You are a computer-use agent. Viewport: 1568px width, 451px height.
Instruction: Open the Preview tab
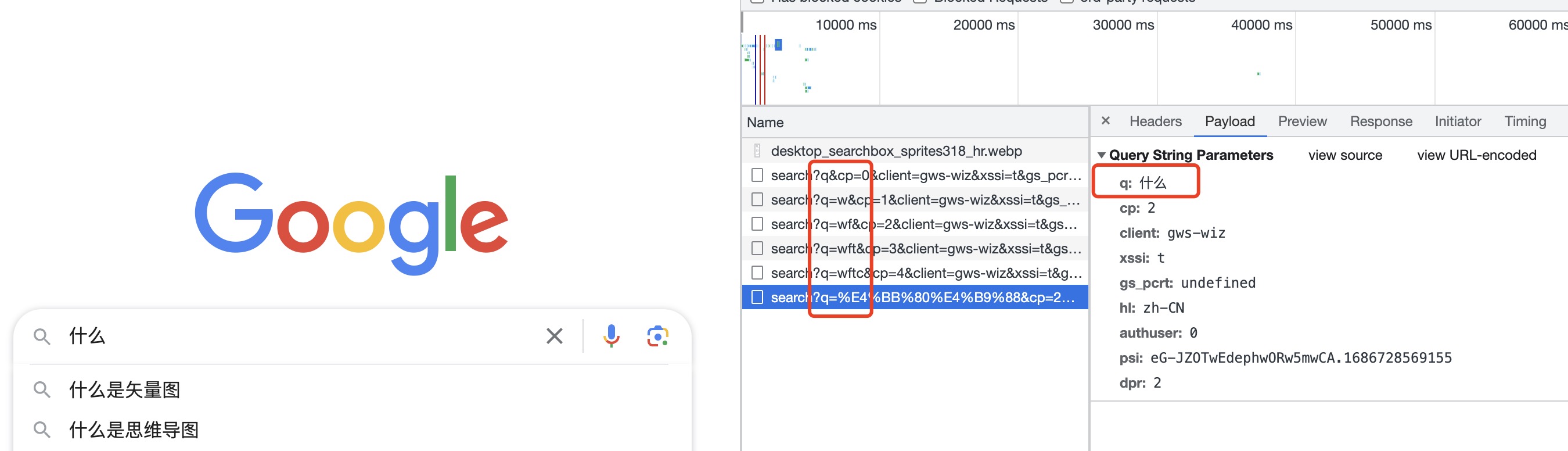(1302, 121)
